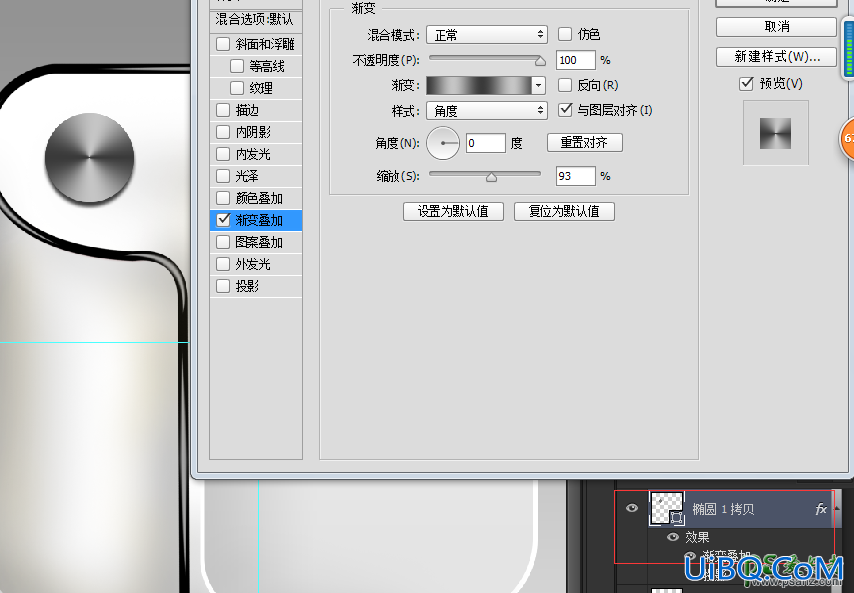Select the 外发光 list label
854x593 pixels.
(253, 264)
